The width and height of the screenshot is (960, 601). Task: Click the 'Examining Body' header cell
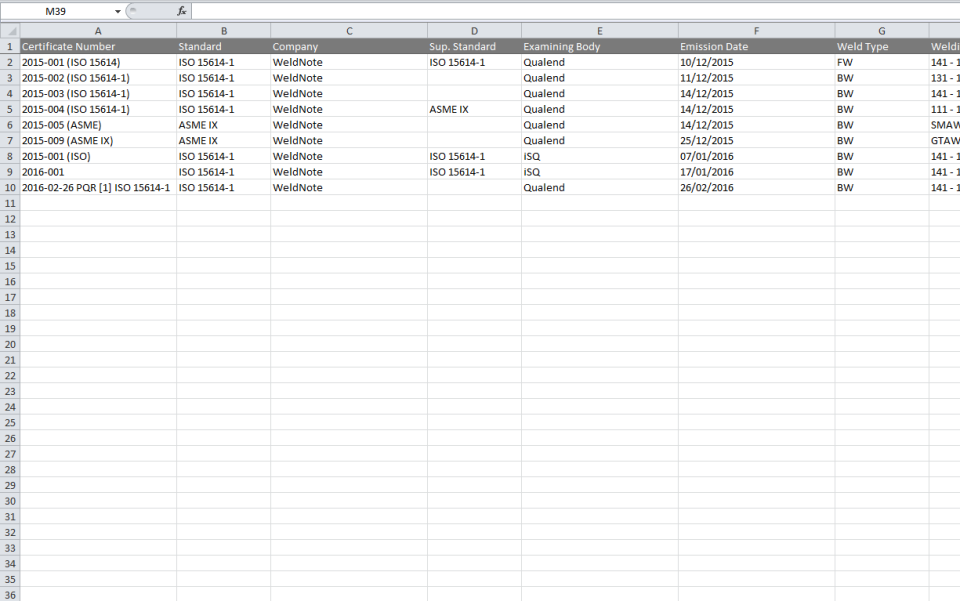point(600,47)
